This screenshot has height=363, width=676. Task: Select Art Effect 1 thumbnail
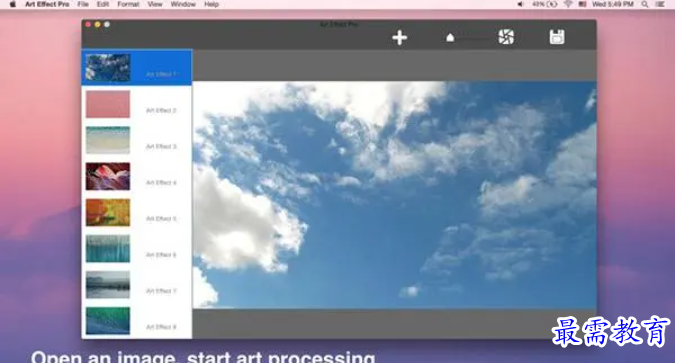pos(108,68)
